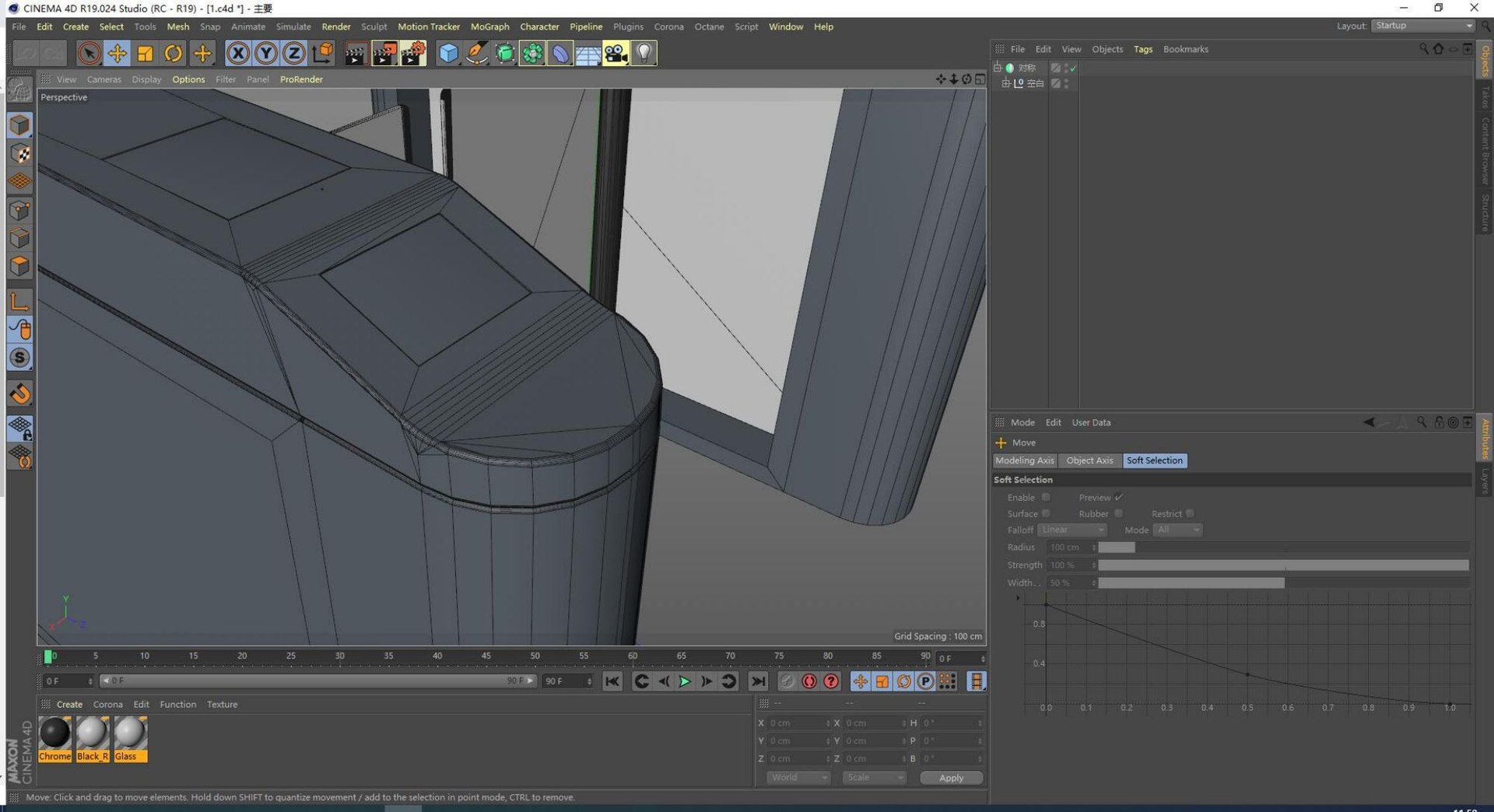Viewport: 1494px width, 812px height.
Task: Open the World coordinate dropdown
Action: tap(798, 778)
